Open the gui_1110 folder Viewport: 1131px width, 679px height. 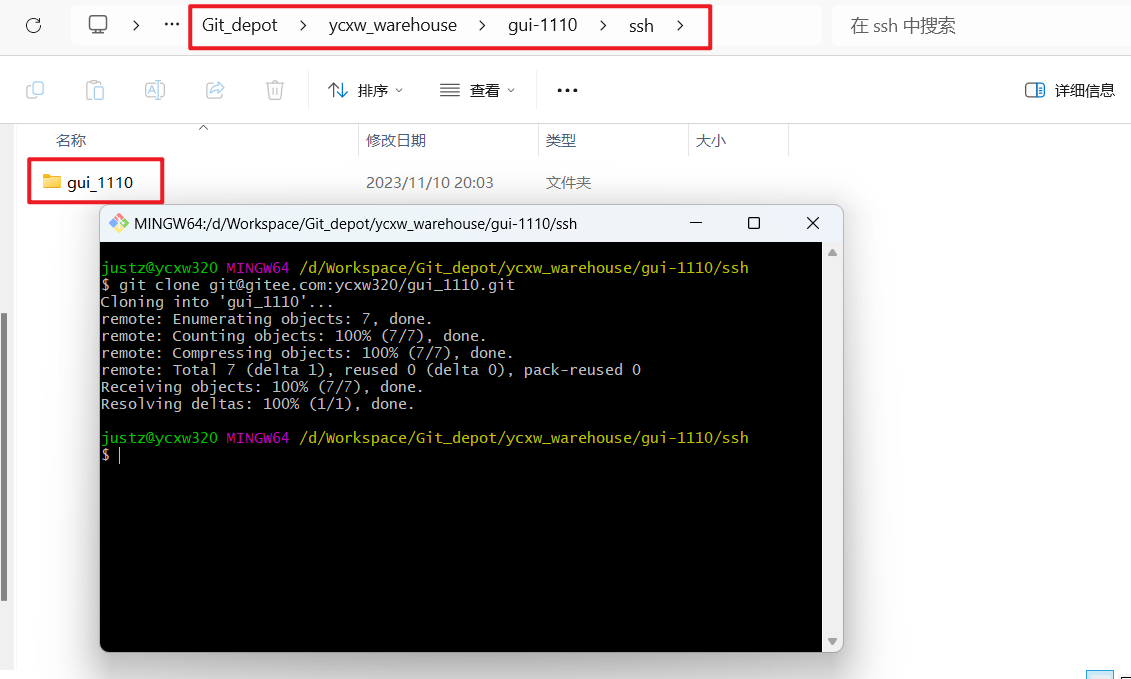tap(95, 181)
